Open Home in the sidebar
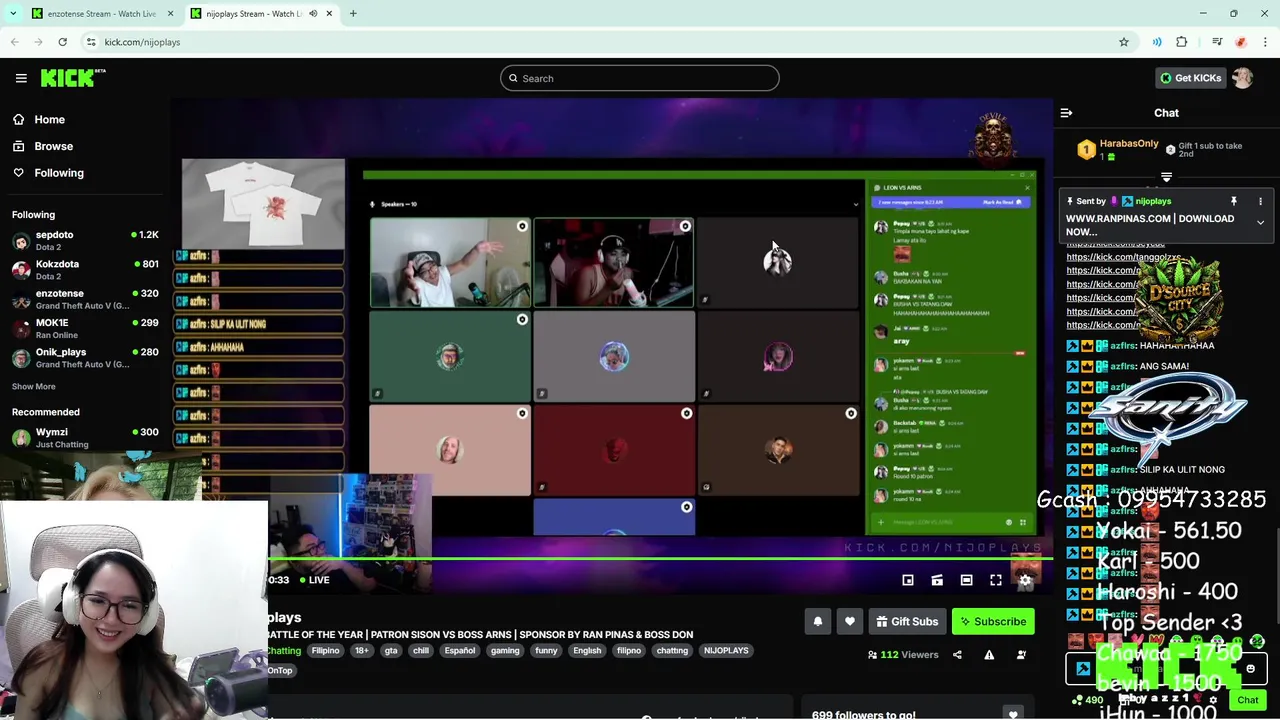The height and width of the screenshot is (720, 1280). (49, 119)
